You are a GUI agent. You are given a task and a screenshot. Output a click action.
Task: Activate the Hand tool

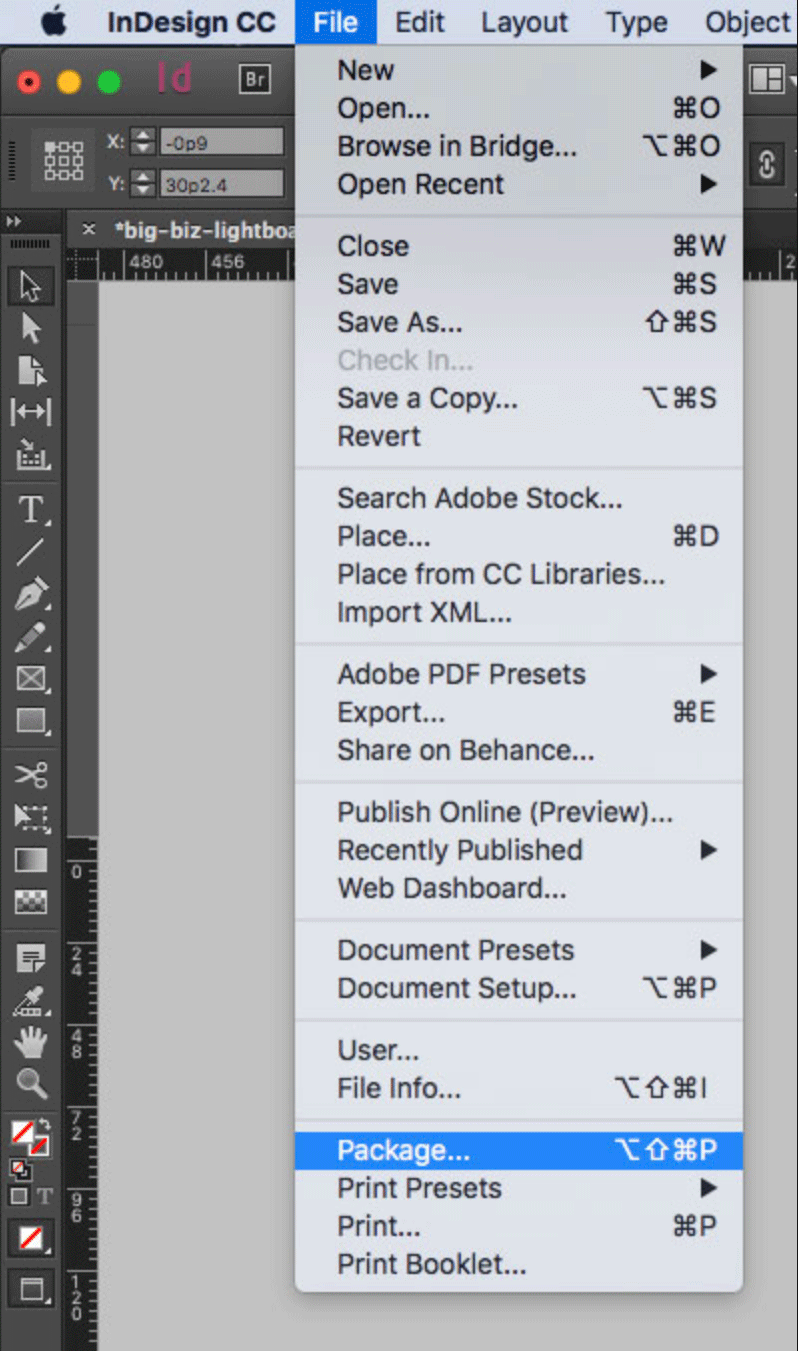[31, 1042]
